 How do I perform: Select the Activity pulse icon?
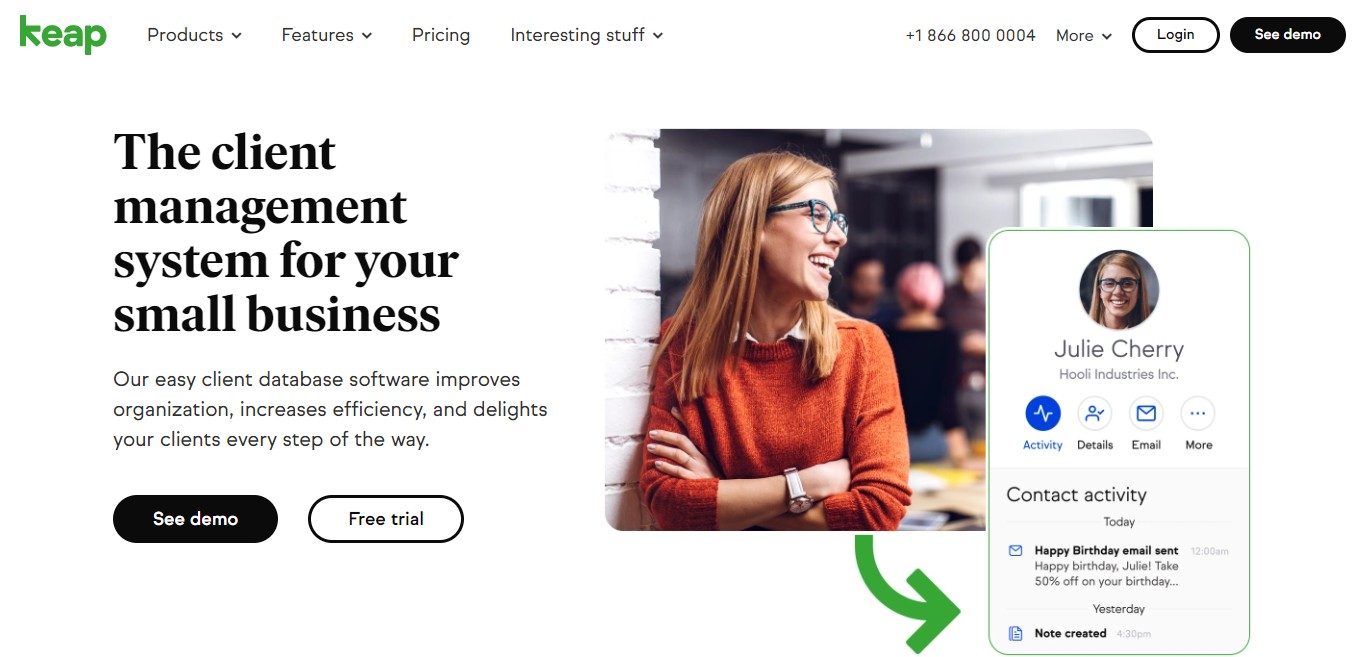coord(1043,413)
